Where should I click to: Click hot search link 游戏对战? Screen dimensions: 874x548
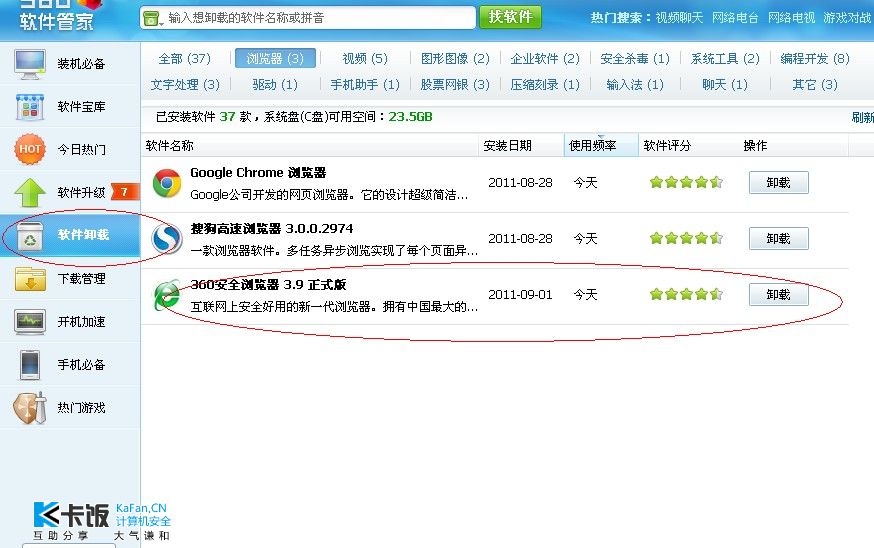point(847,18)
